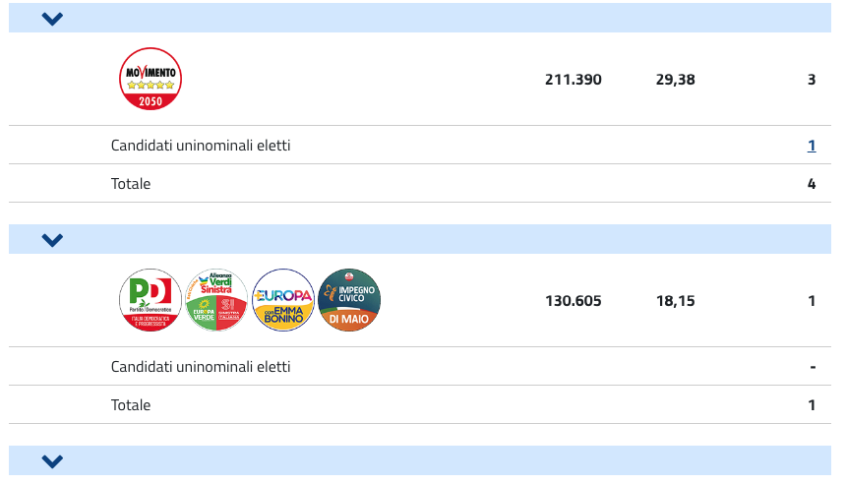Click the Alleanza Verdi Sinistra logo

(x=216, y=300)
